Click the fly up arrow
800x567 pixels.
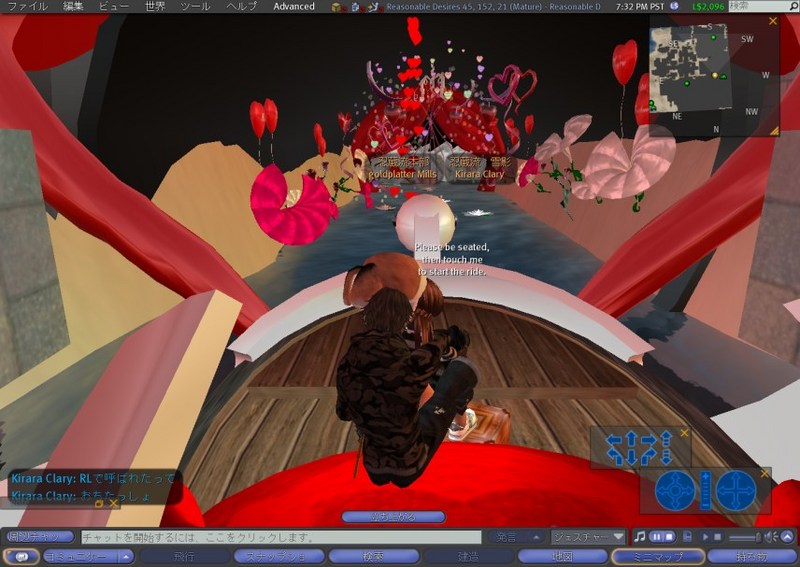click(666, 440)
